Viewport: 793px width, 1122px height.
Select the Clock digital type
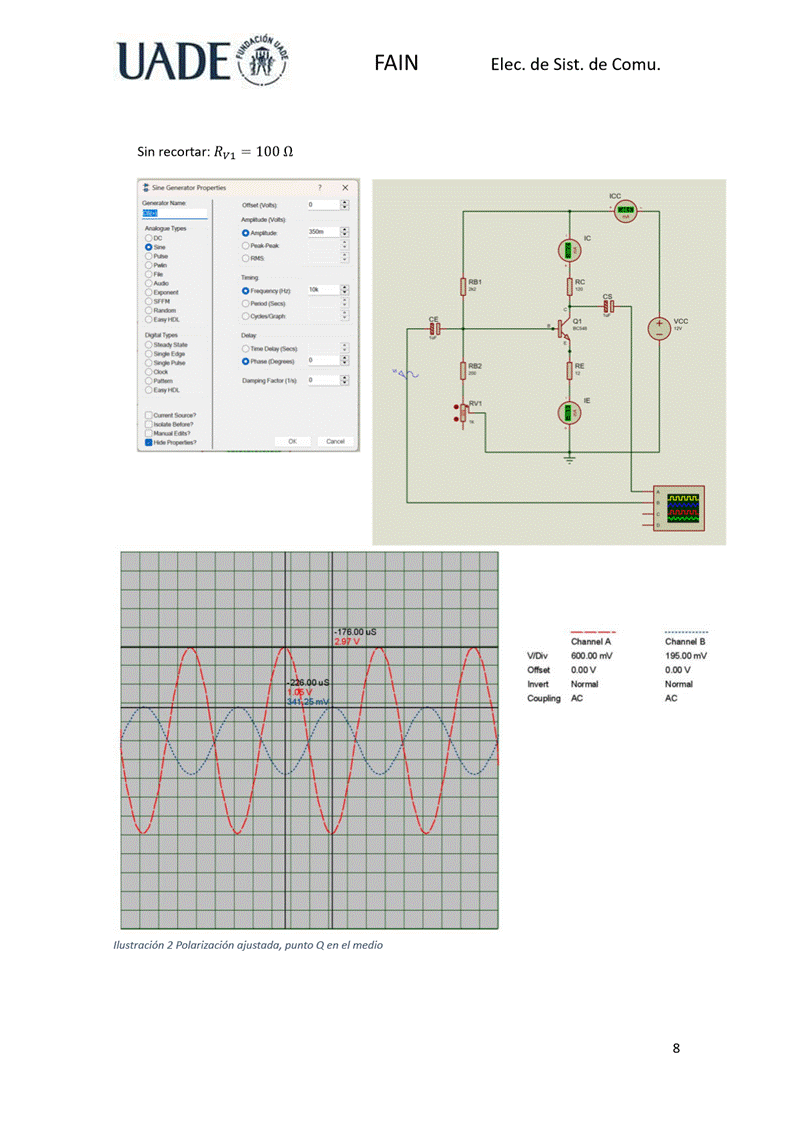[x=149, y=371]
